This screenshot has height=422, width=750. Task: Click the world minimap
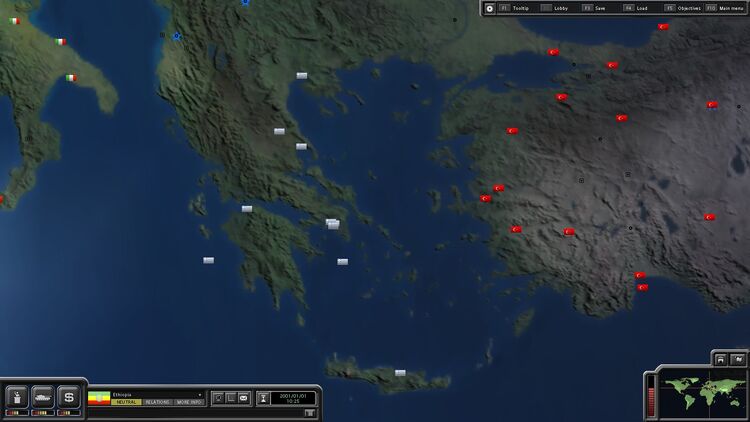pyautogui.click(x=702, y=395)
